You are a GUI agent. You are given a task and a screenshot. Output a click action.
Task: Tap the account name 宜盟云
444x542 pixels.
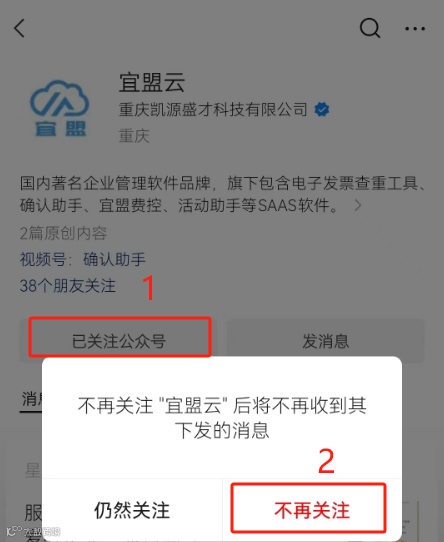pyautogui.click(x=152, y=82)
